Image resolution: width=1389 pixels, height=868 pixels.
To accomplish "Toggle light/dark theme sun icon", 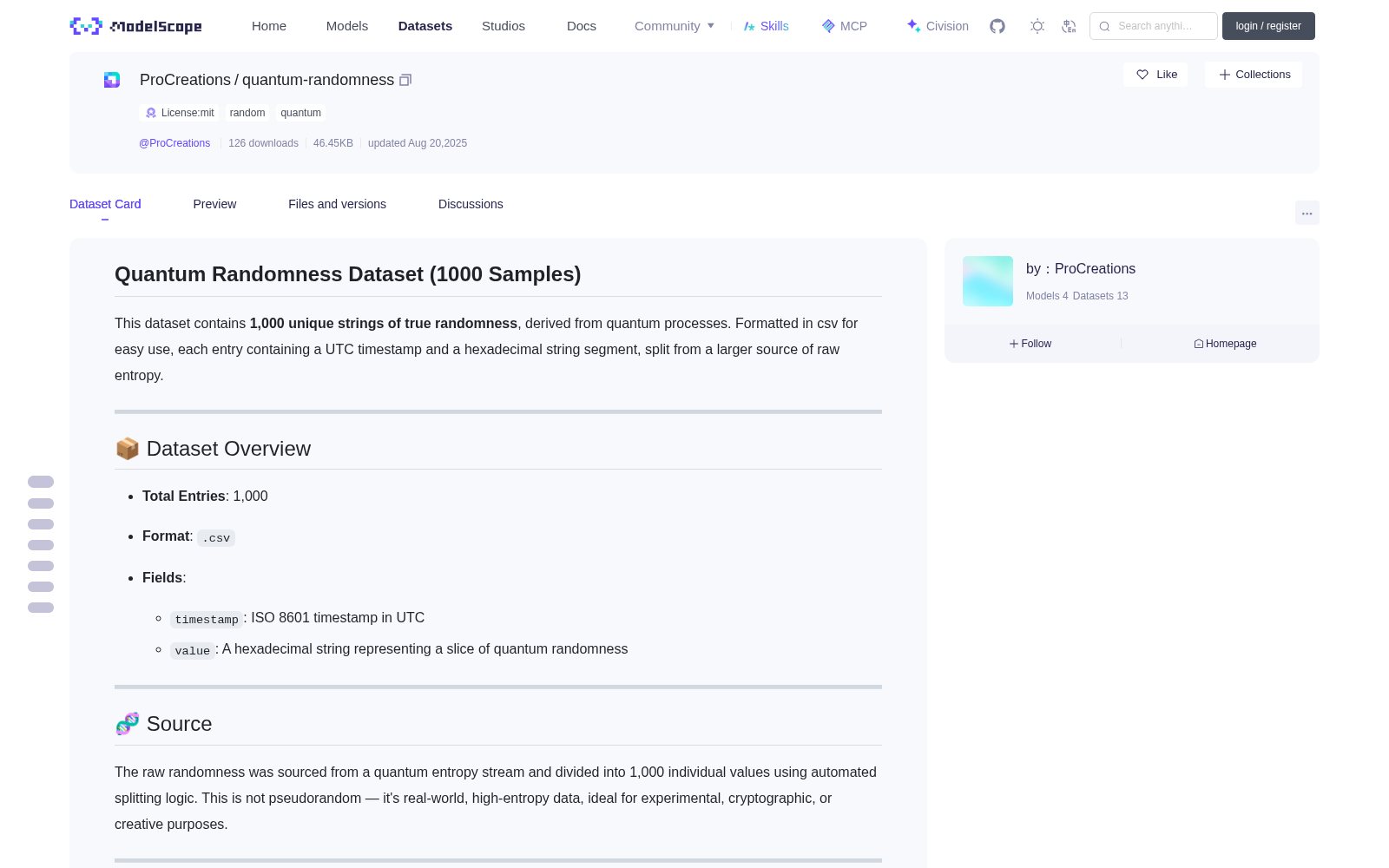I will pos(1037,26).
